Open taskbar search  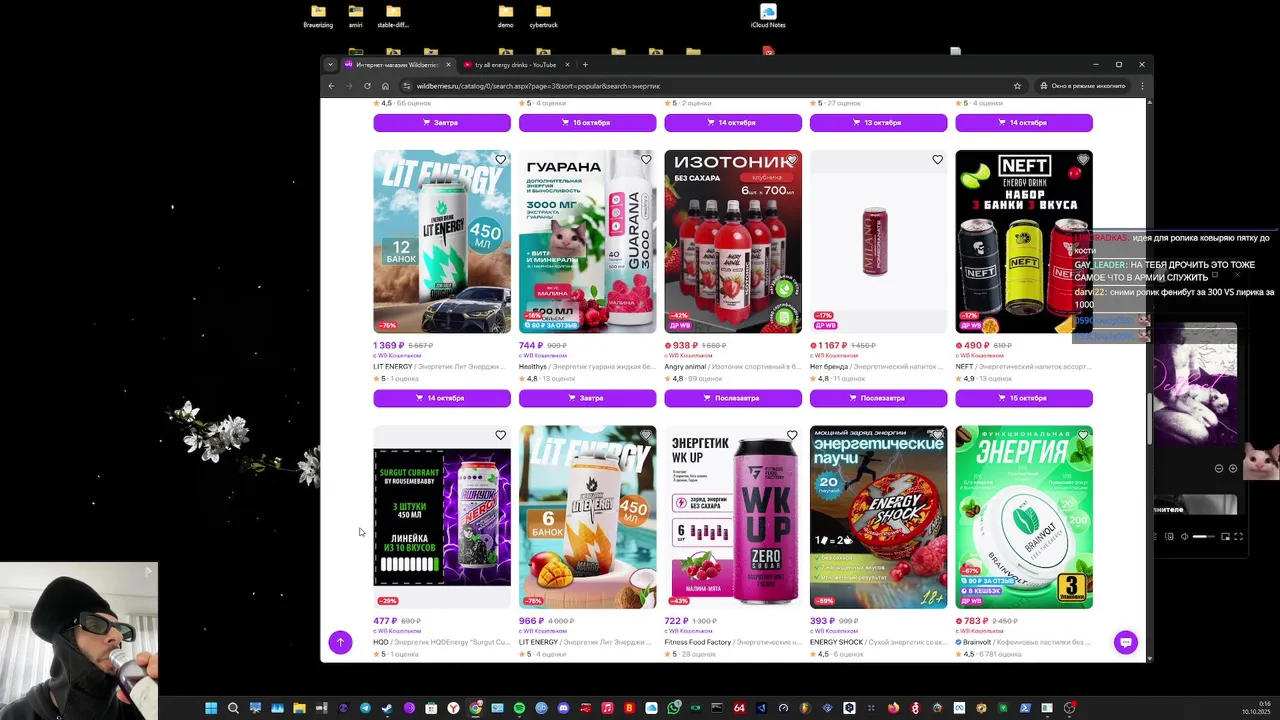233,708
